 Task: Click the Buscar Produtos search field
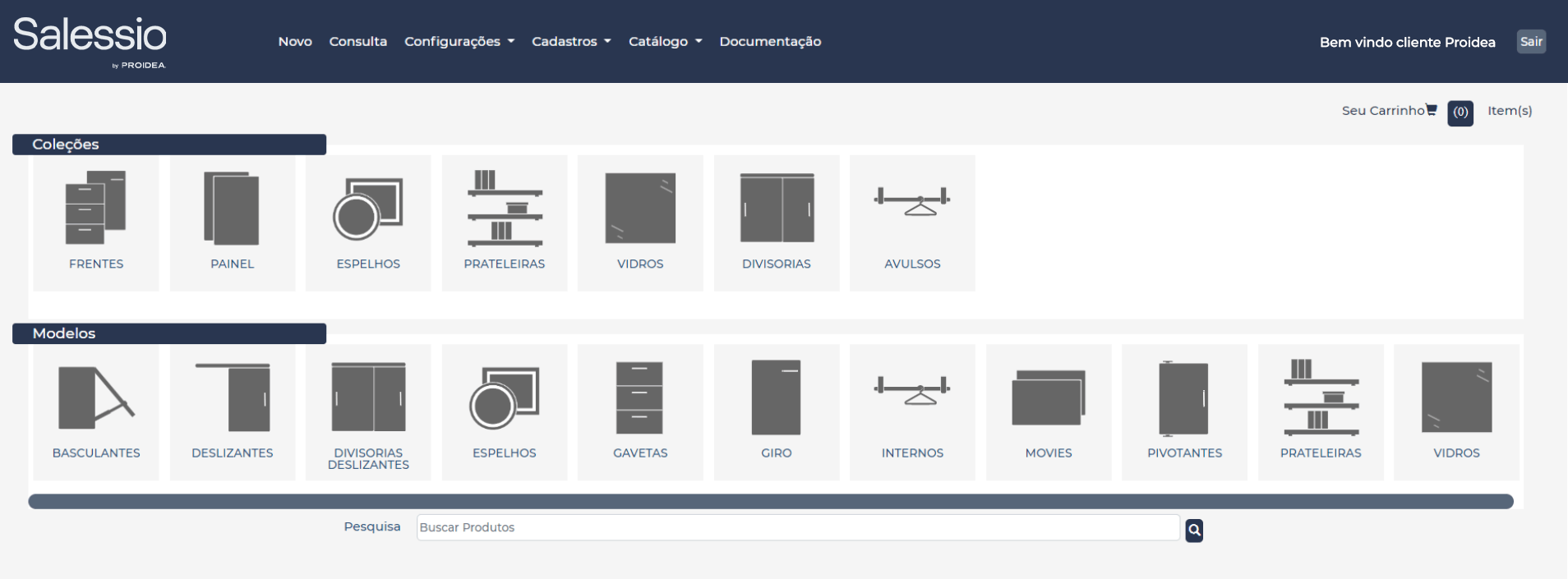(797, 527)
